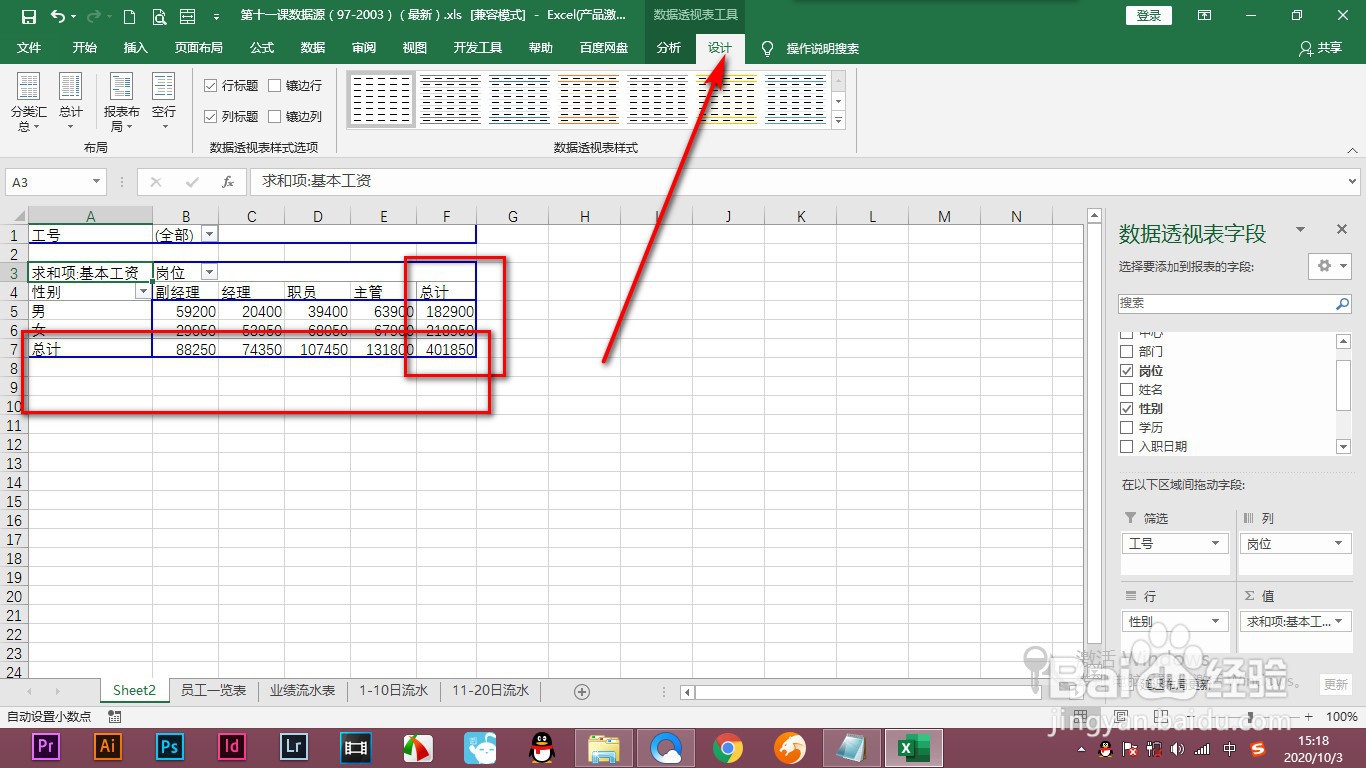Switch to the 分析 analyze tab
The width and height of the screenshot is (1366, 768).
(669, 48)
